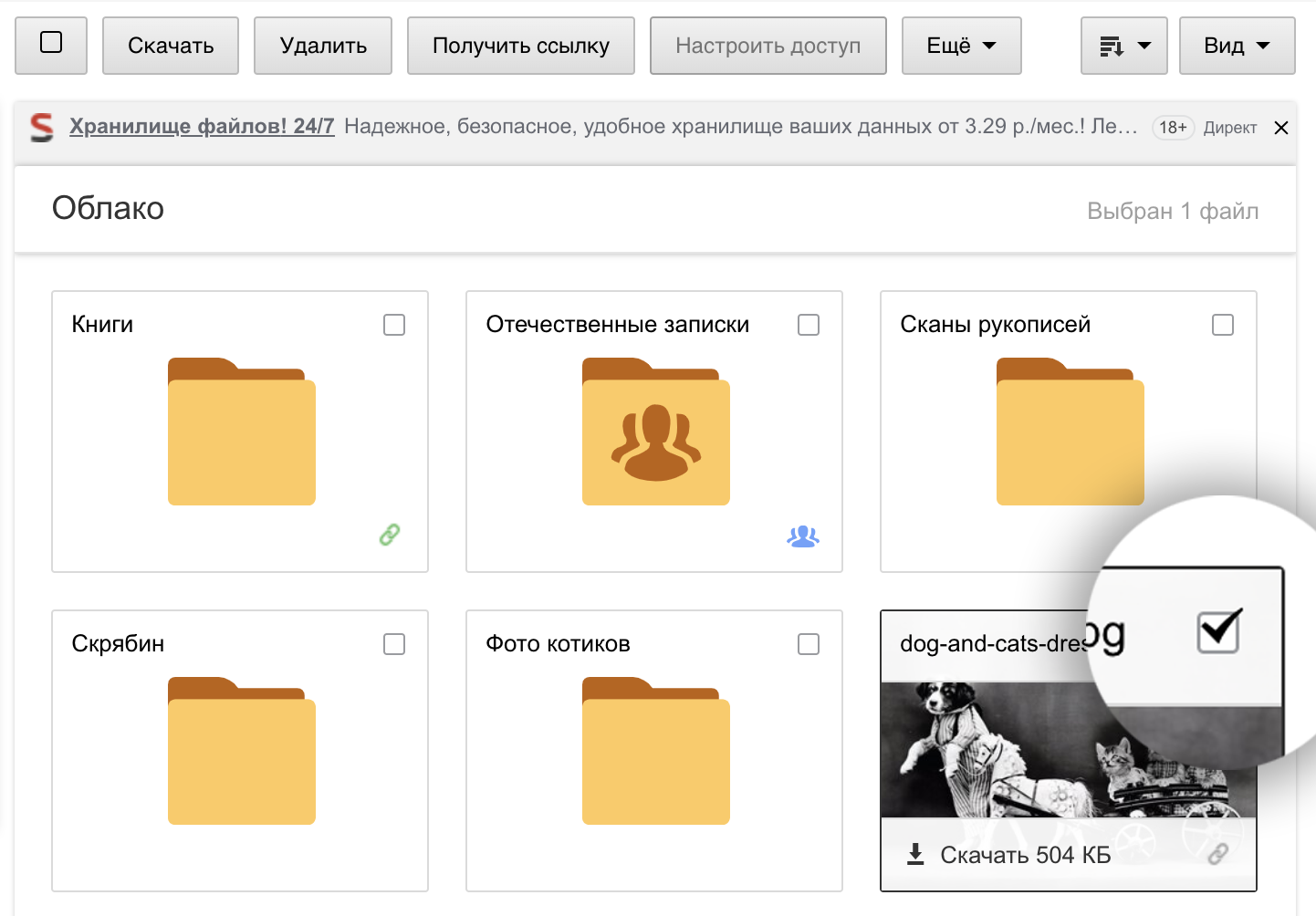Select the Книги folder checkbox
Viewport: 1316px width, 916px height.
394,325
